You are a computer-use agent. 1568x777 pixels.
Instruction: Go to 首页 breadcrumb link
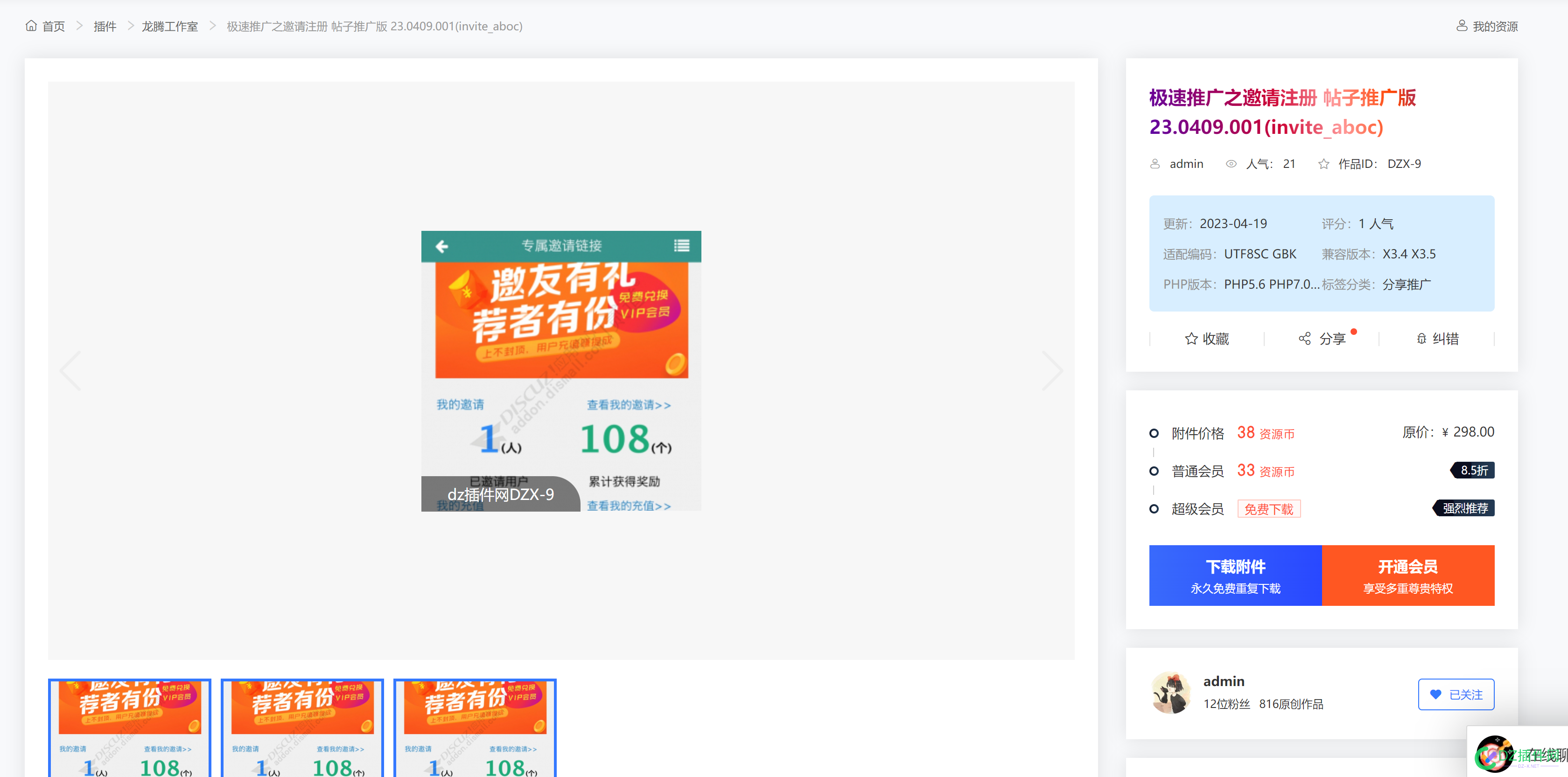(53, 26)
